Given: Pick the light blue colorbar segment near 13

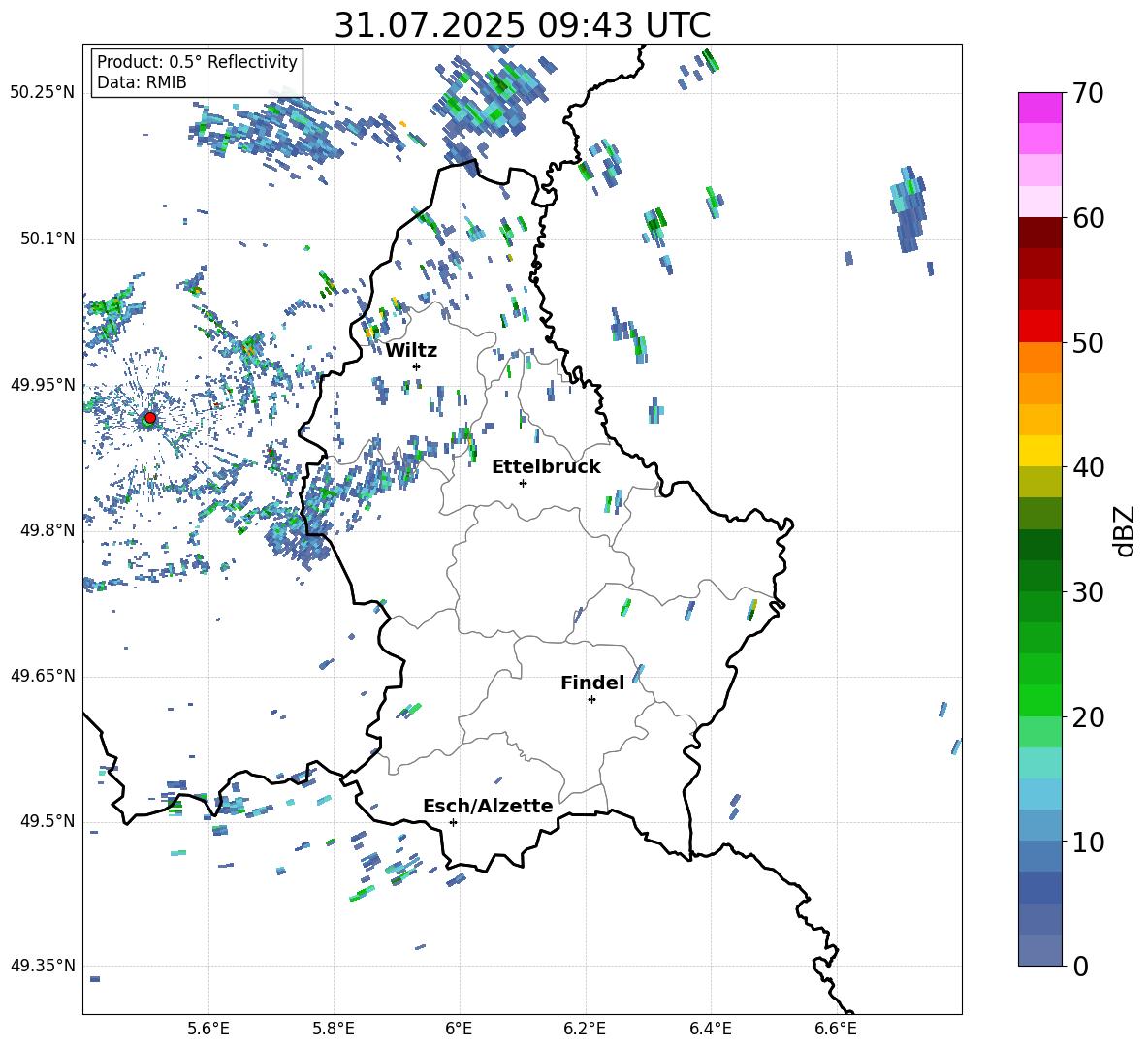Looking at the screenshot, I should point(1039,794).
